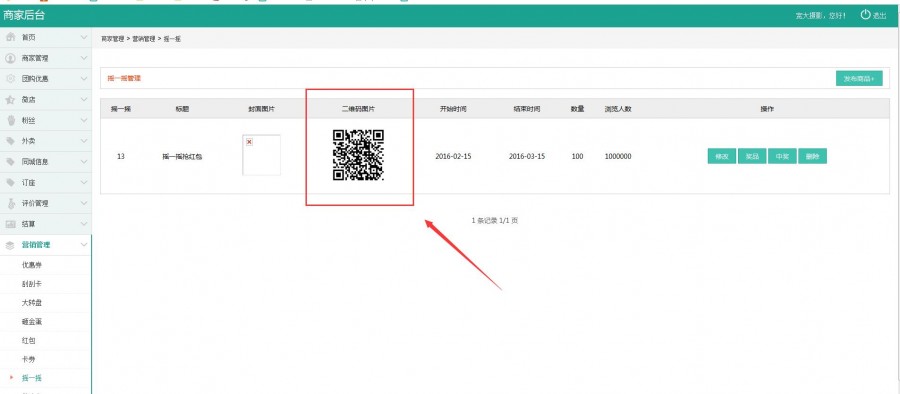The width and height of the screenshot is (900, 394).
Task: Expand the 结算 chevron
Action: [84, 224]
